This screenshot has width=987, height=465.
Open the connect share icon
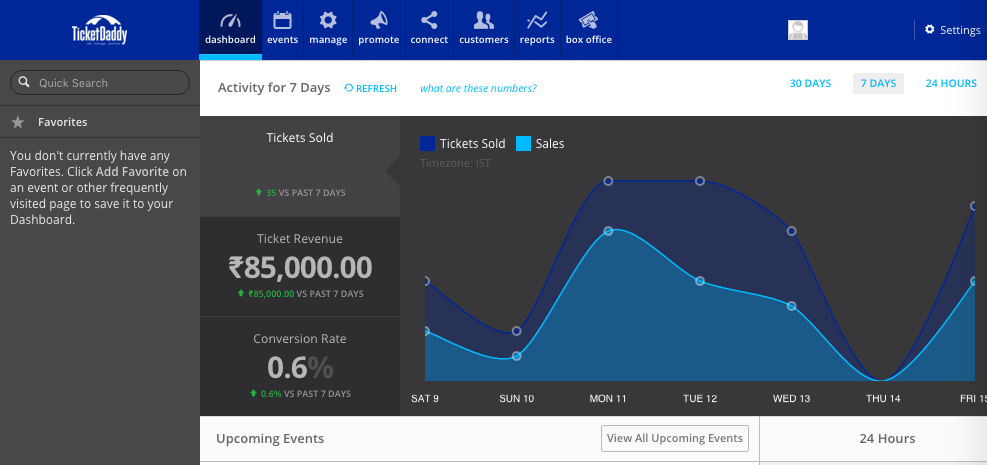coord(429,20)
